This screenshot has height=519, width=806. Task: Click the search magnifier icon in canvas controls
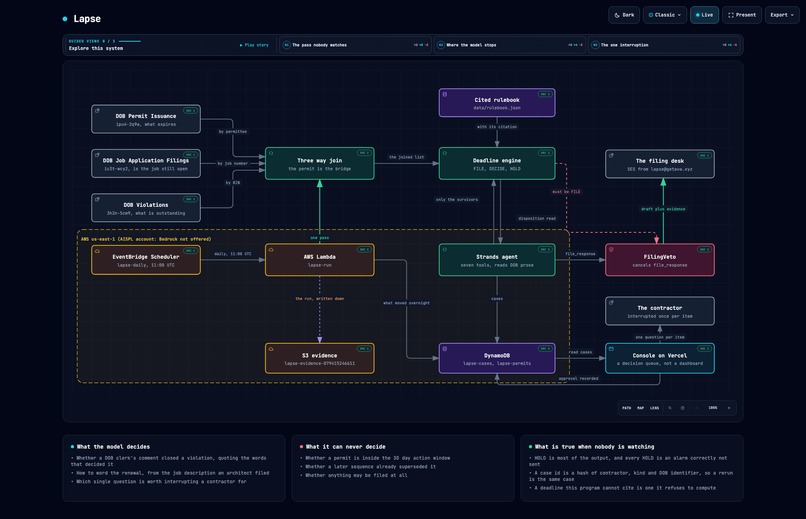point(670,408)
